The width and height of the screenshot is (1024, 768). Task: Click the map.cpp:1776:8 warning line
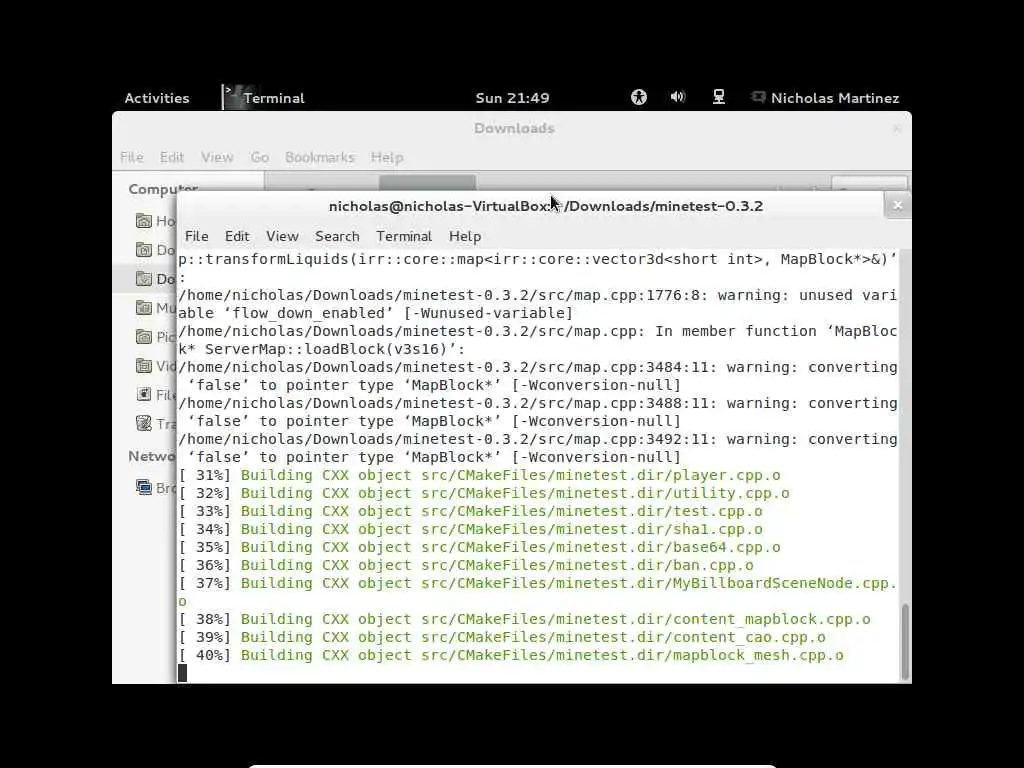click(x=537, y=304)
